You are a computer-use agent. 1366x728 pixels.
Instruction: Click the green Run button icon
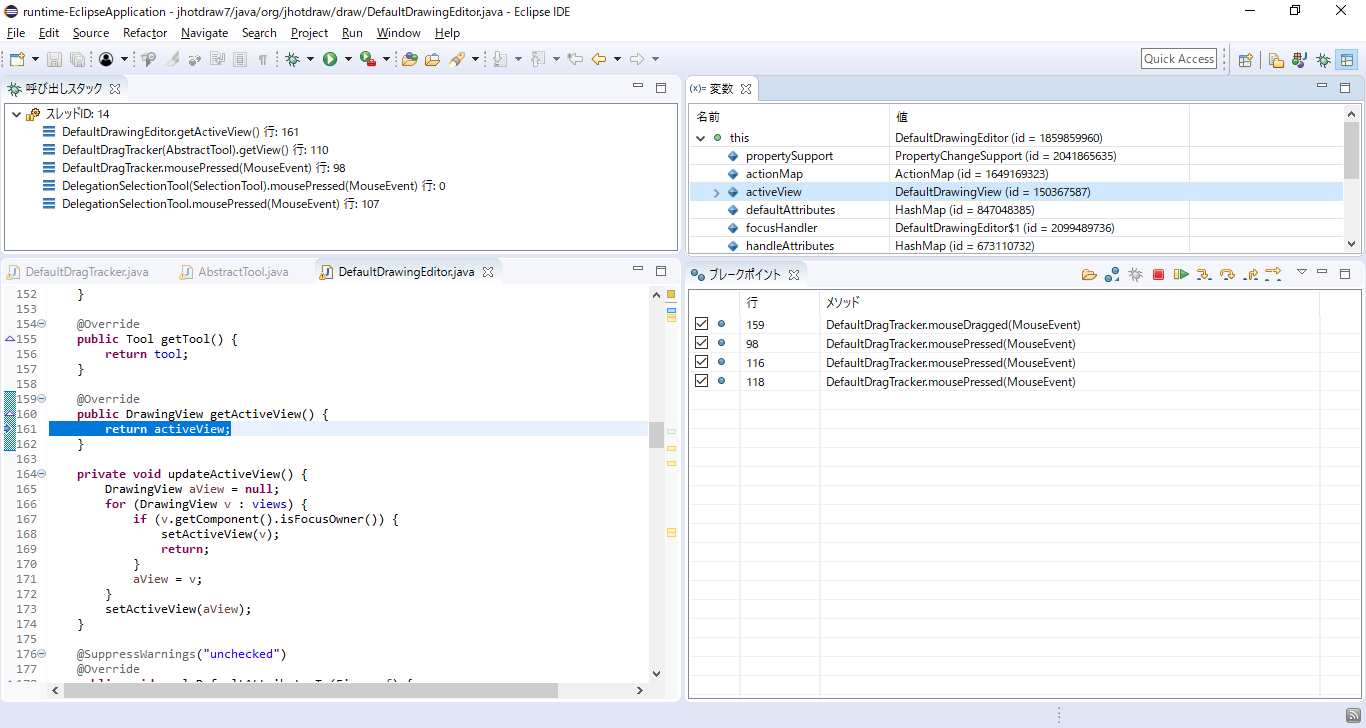point(330,59)
